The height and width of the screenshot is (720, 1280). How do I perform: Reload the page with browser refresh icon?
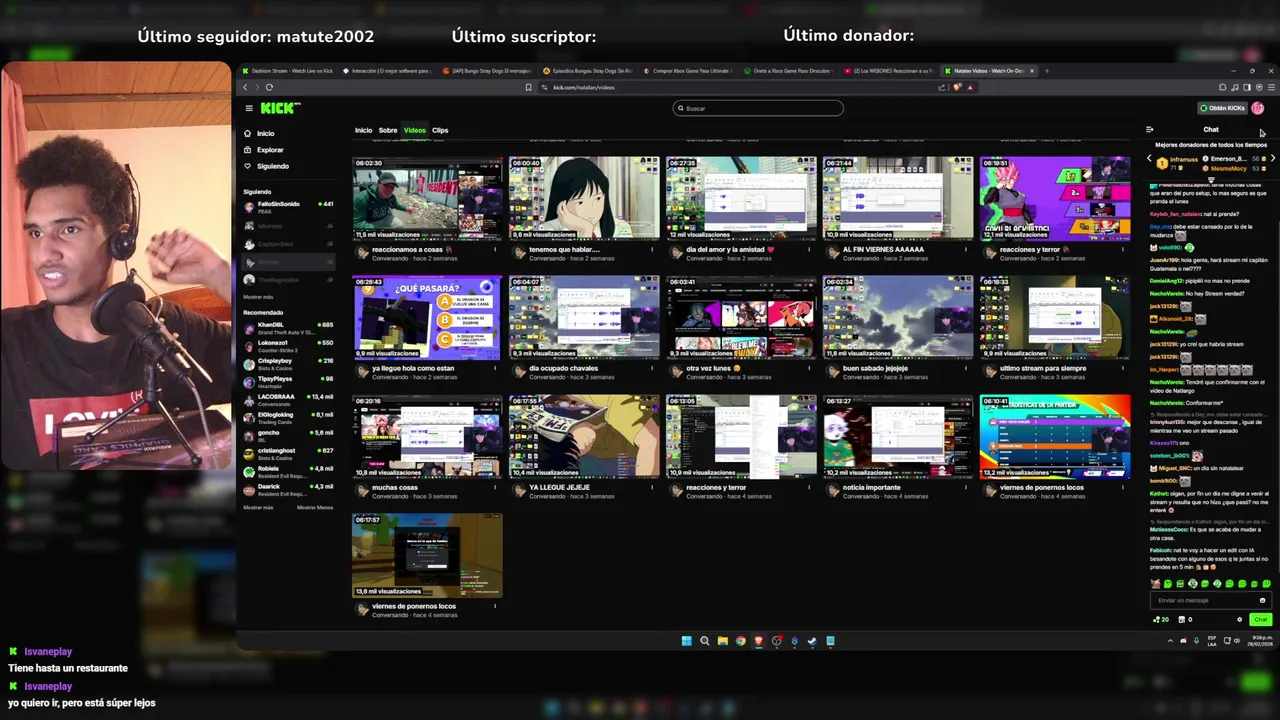pos(269,87)
